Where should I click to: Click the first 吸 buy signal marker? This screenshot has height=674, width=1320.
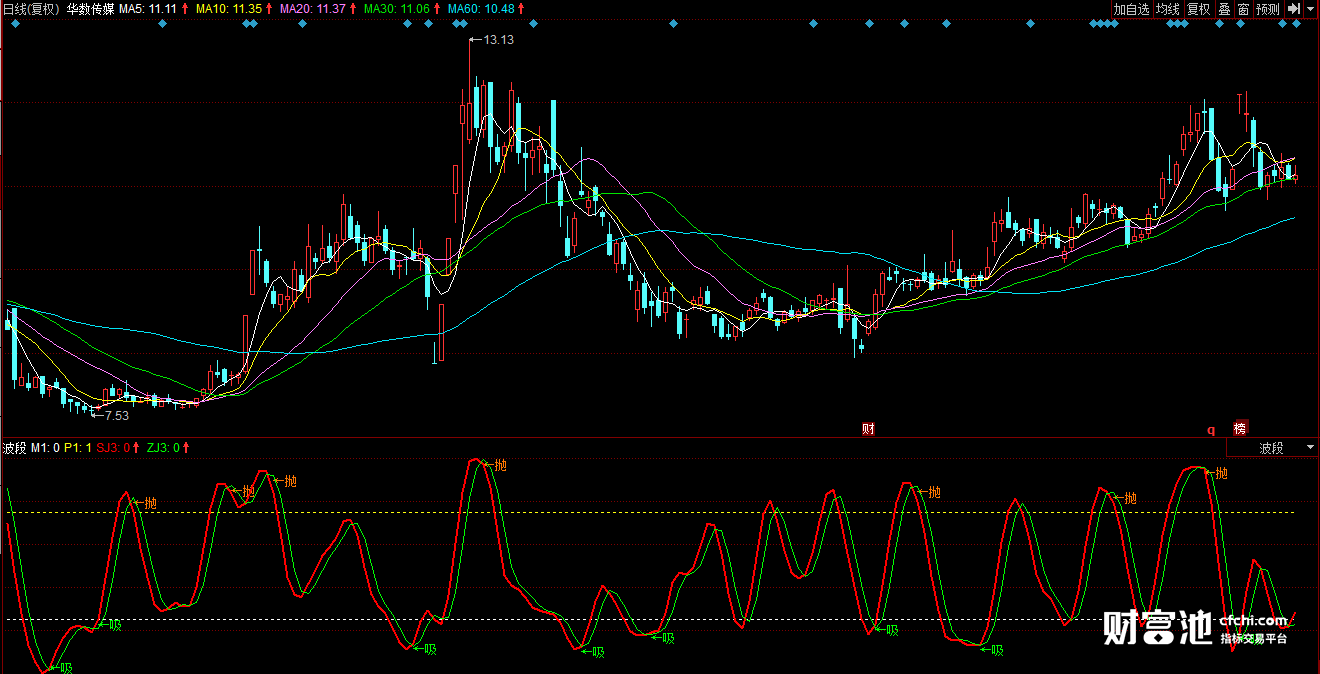click(x=64, y=667)
